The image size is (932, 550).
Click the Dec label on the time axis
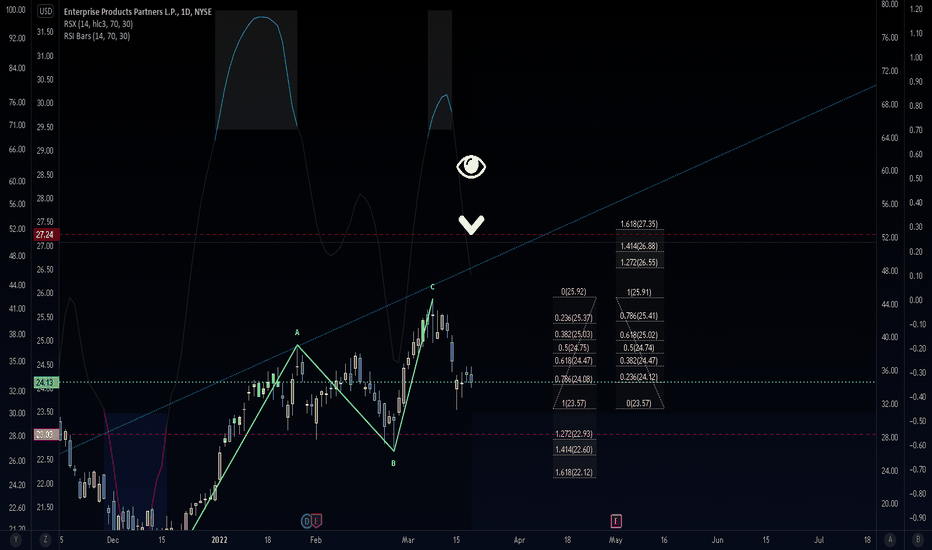point(112,540)
